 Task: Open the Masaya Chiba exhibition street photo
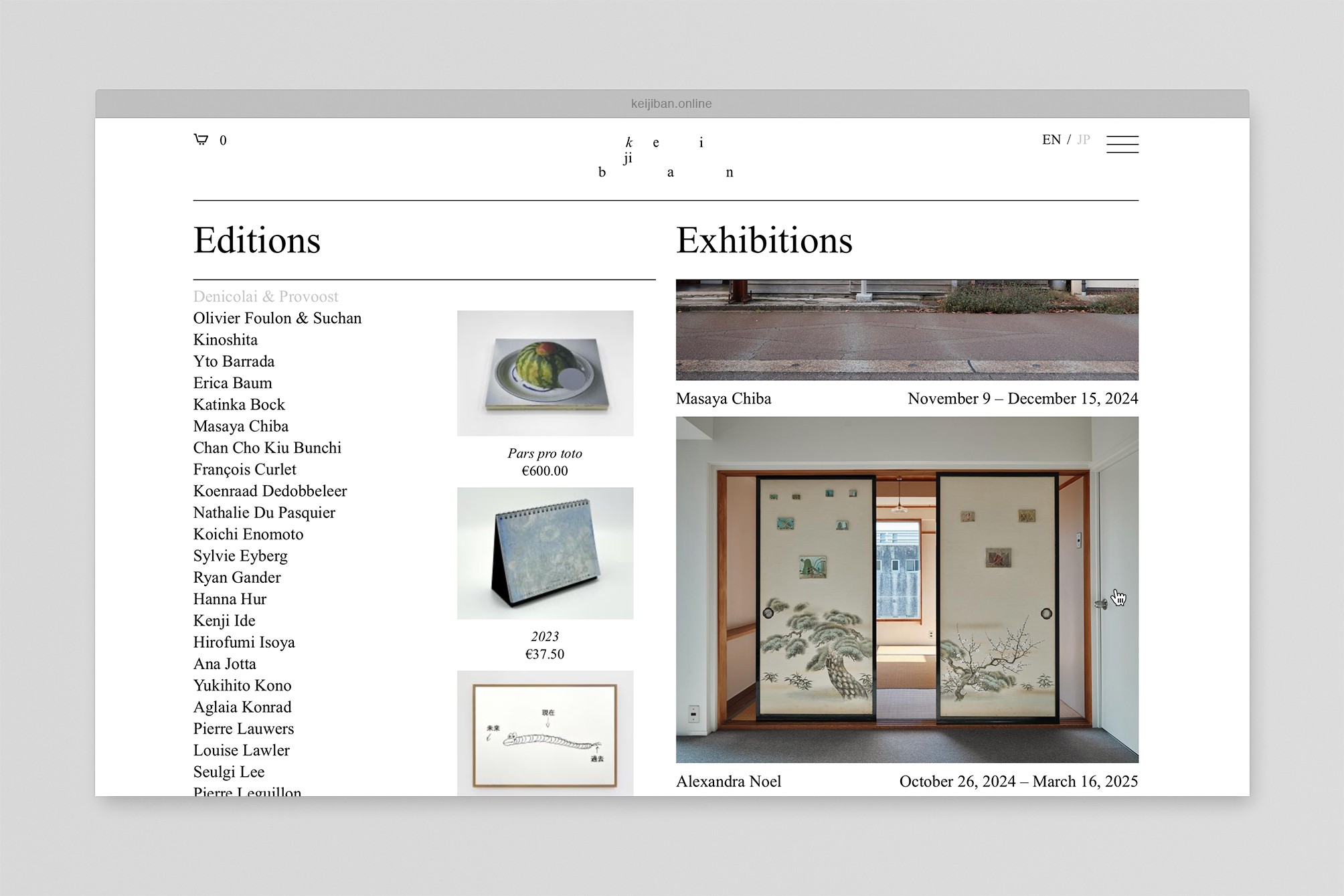coord(906,329)
